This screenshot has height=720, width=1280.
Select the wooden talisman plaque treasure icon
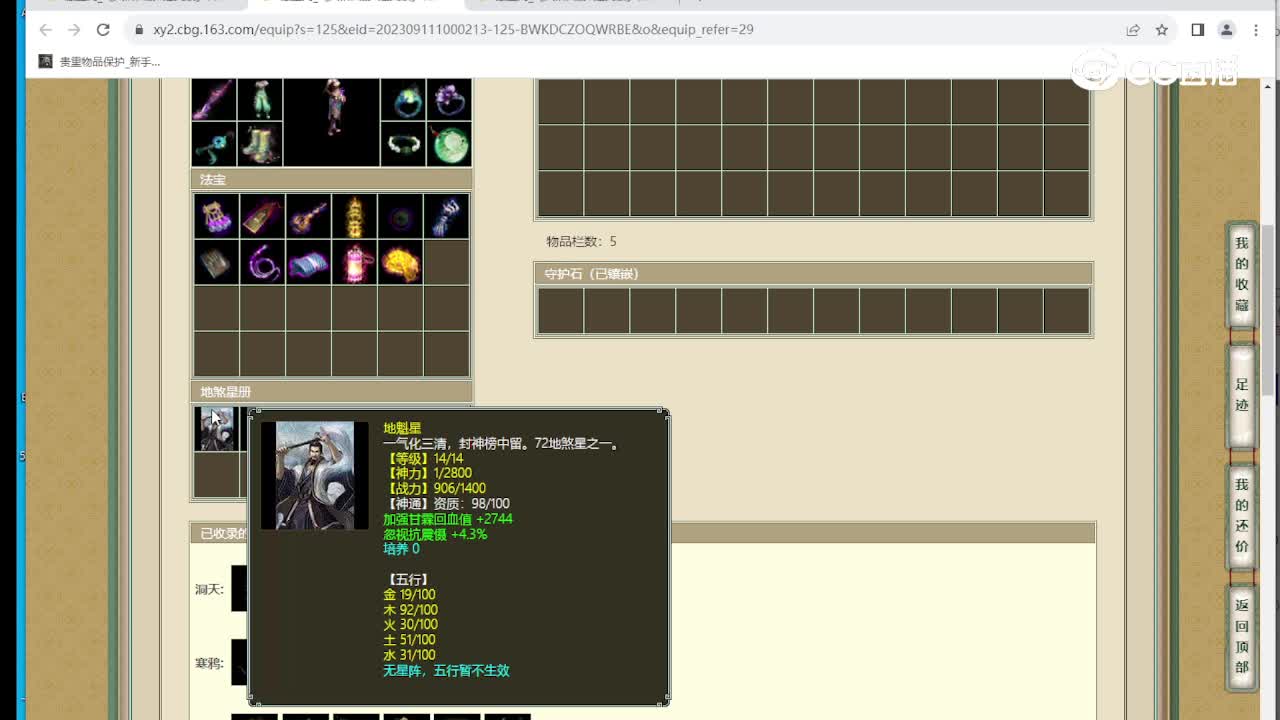point(262,216)
